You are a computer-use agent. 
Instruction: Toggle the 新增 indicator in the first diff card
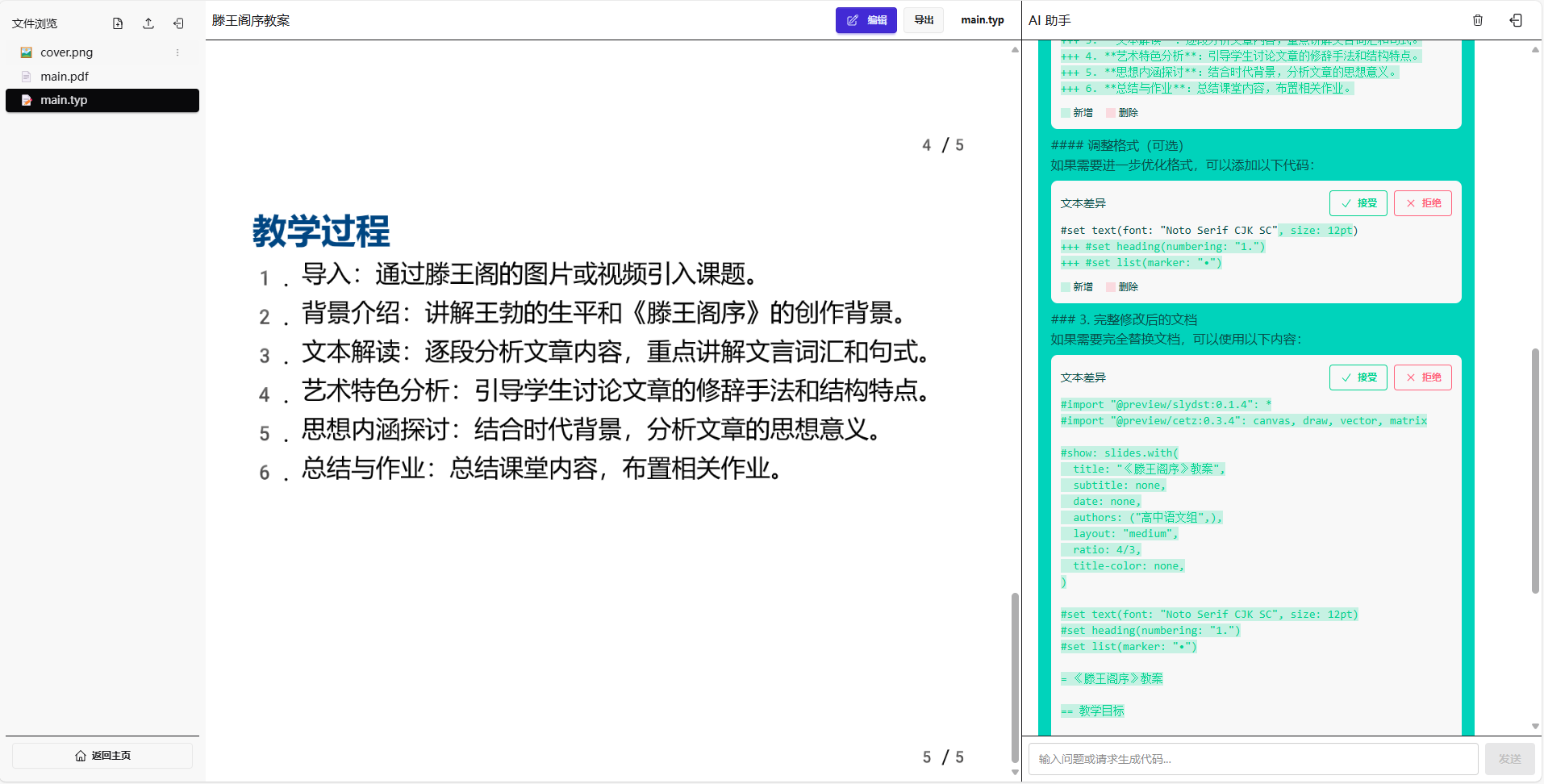[x=1077, y=112]
